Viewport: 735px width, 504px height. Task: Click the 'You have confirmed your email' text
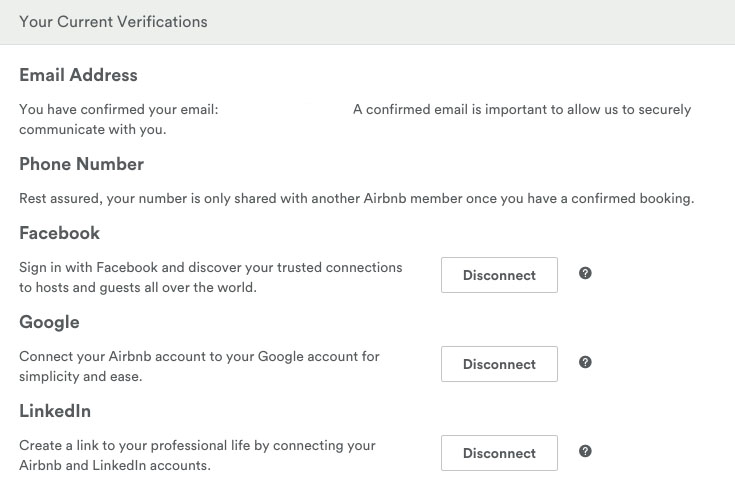click(x=119, y=109)
